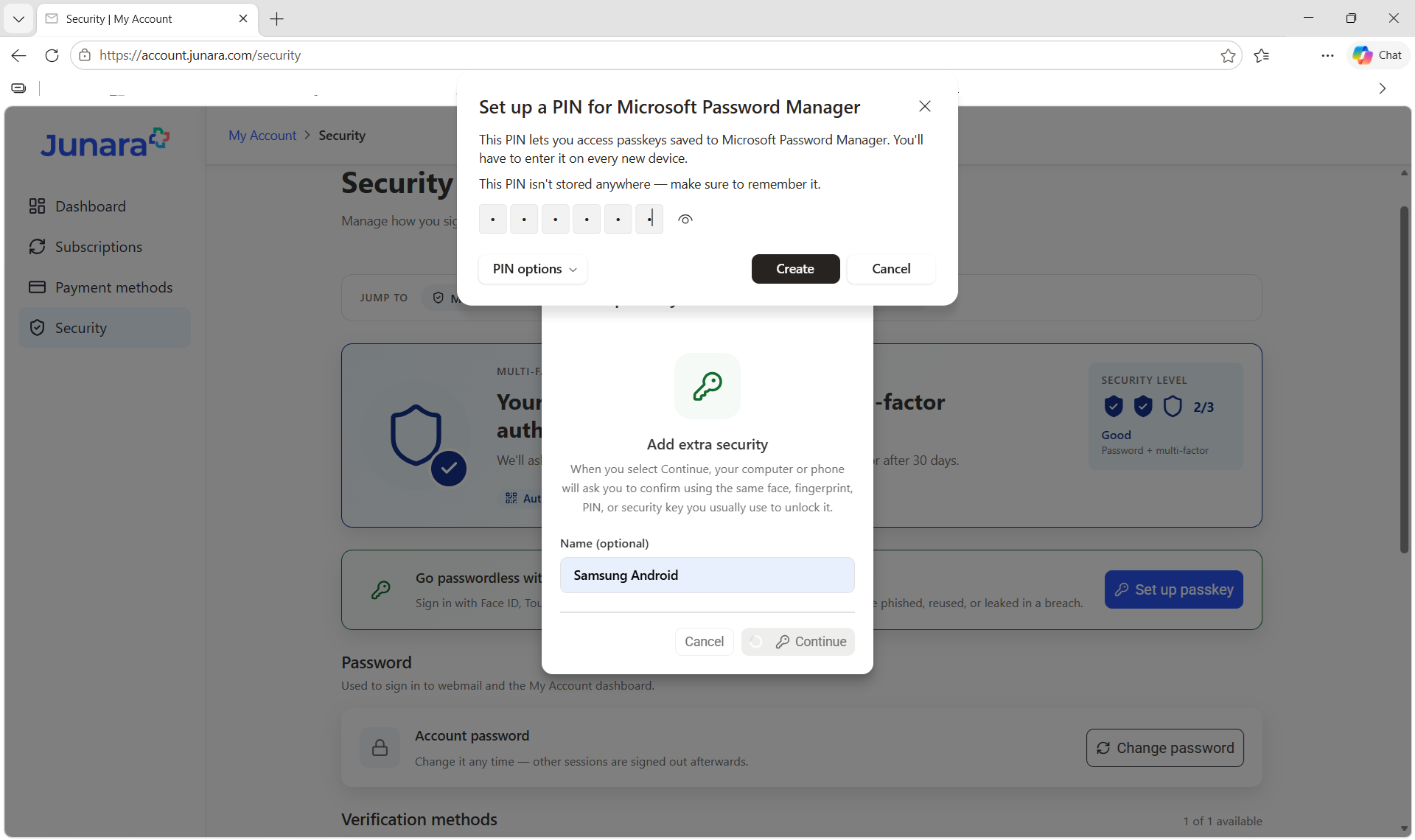1415x840 pixels.
Task: Click the unfilled third security level shield
Action: 1173,406
